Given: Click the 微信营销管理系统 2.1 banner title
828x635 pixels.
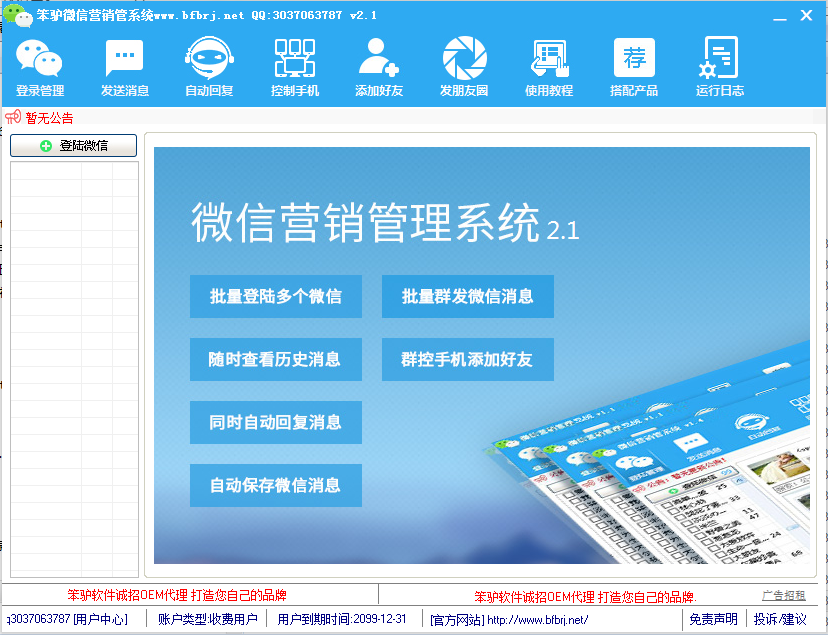Looking at the screenshot, I should tap(385, 223).
